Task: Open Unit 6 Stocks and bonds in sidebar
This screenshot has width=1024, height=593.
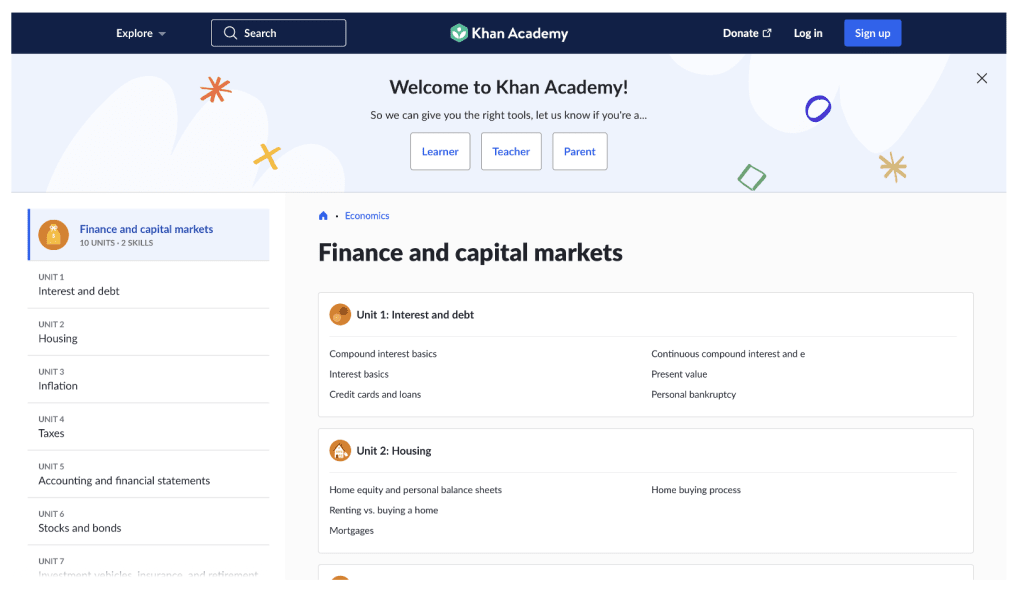Action: tap(149, 521)
